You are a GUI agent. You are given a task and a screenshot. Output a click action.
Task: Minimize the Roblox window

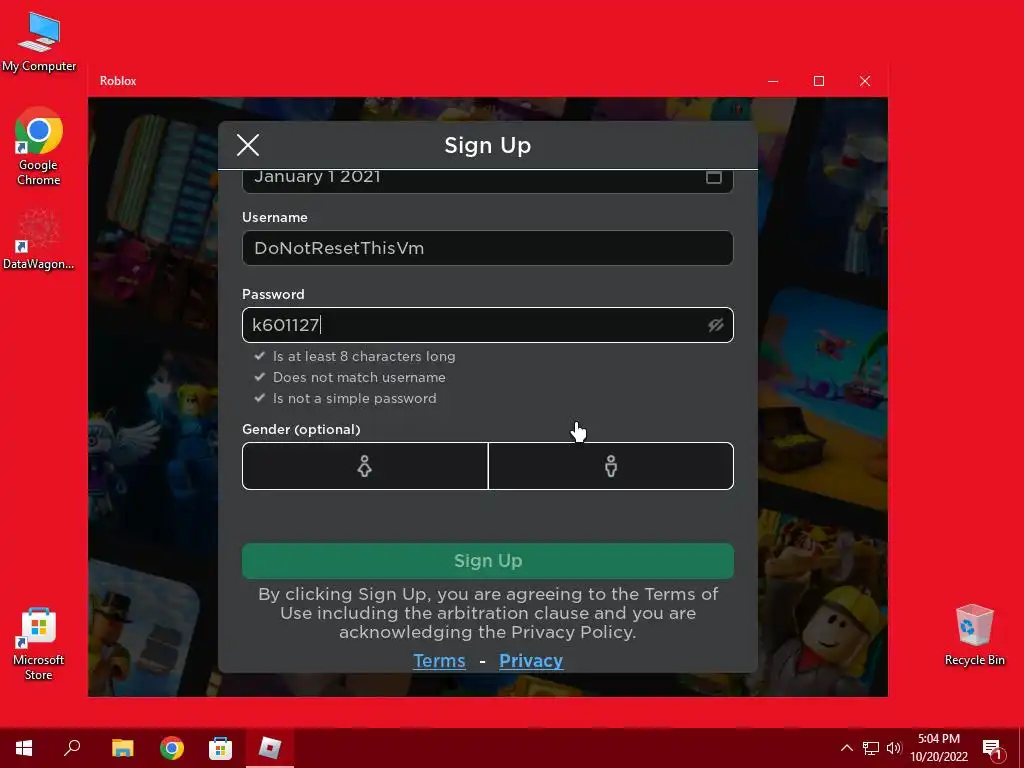tap(773, 81)
